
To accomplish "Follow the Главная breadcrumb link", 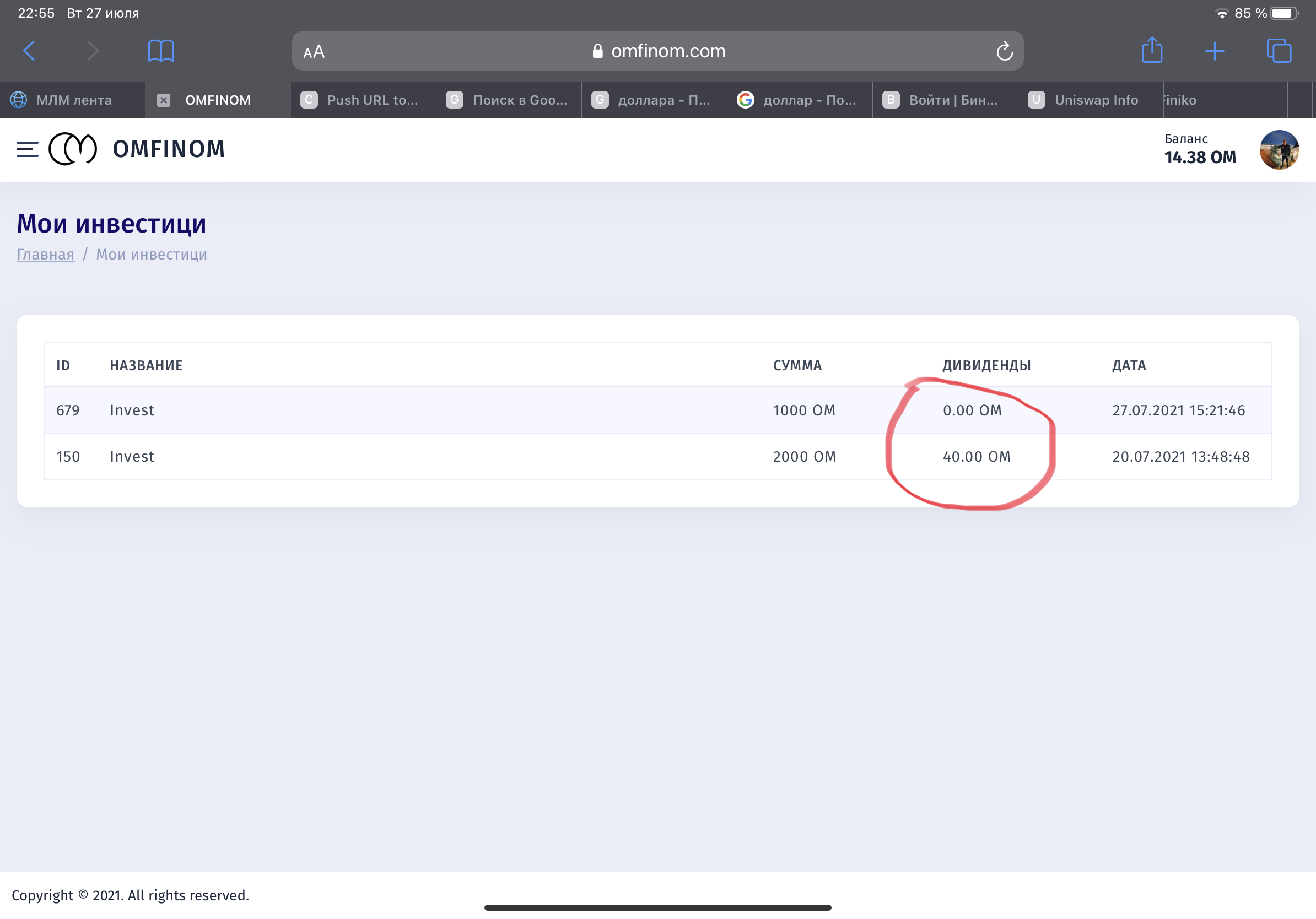I will (45, 255).
